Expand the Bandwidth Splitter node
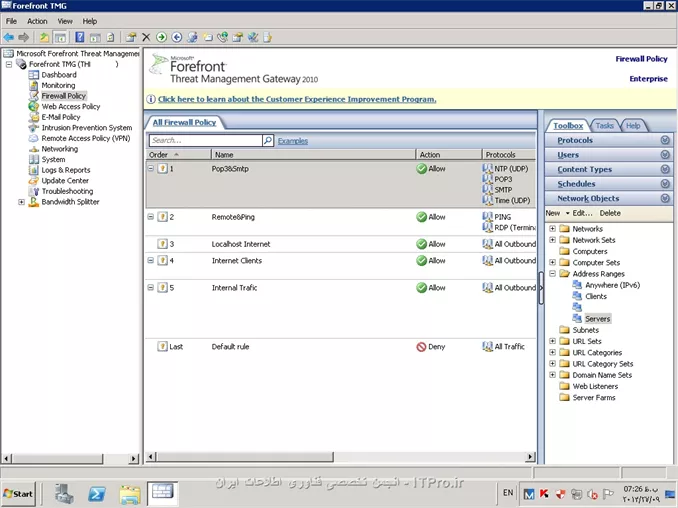Screen dimensions: 678x508 (x=21, y=202)
